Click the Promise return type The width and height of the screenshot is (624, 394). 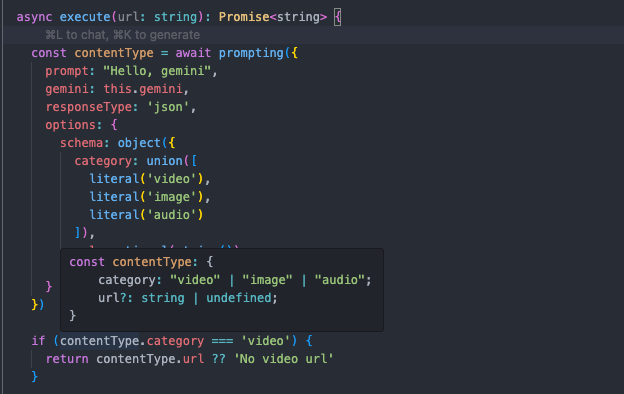coord(244,17)
